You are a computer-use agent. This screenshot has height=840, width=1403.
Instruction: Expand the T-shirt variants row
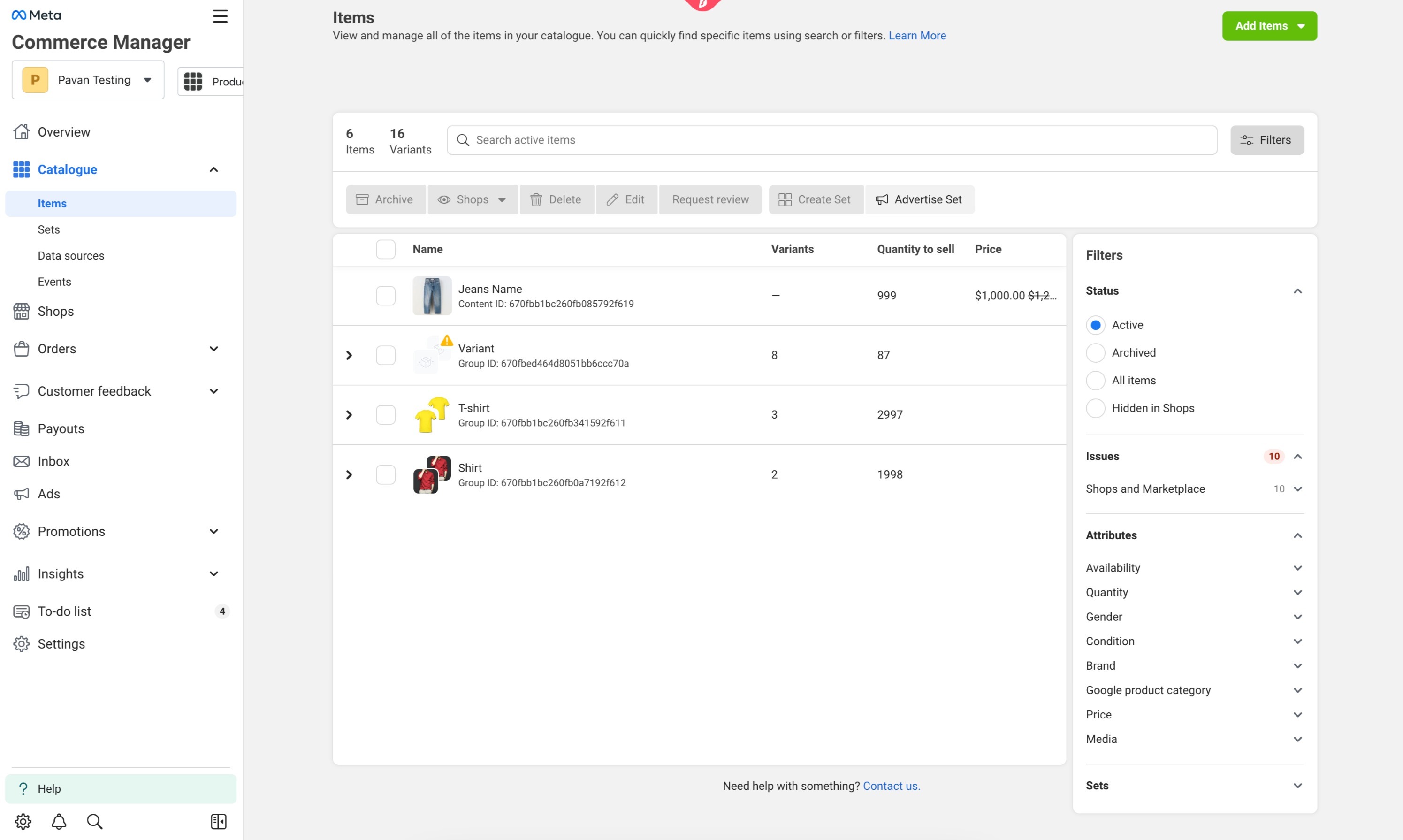point(349,415)
